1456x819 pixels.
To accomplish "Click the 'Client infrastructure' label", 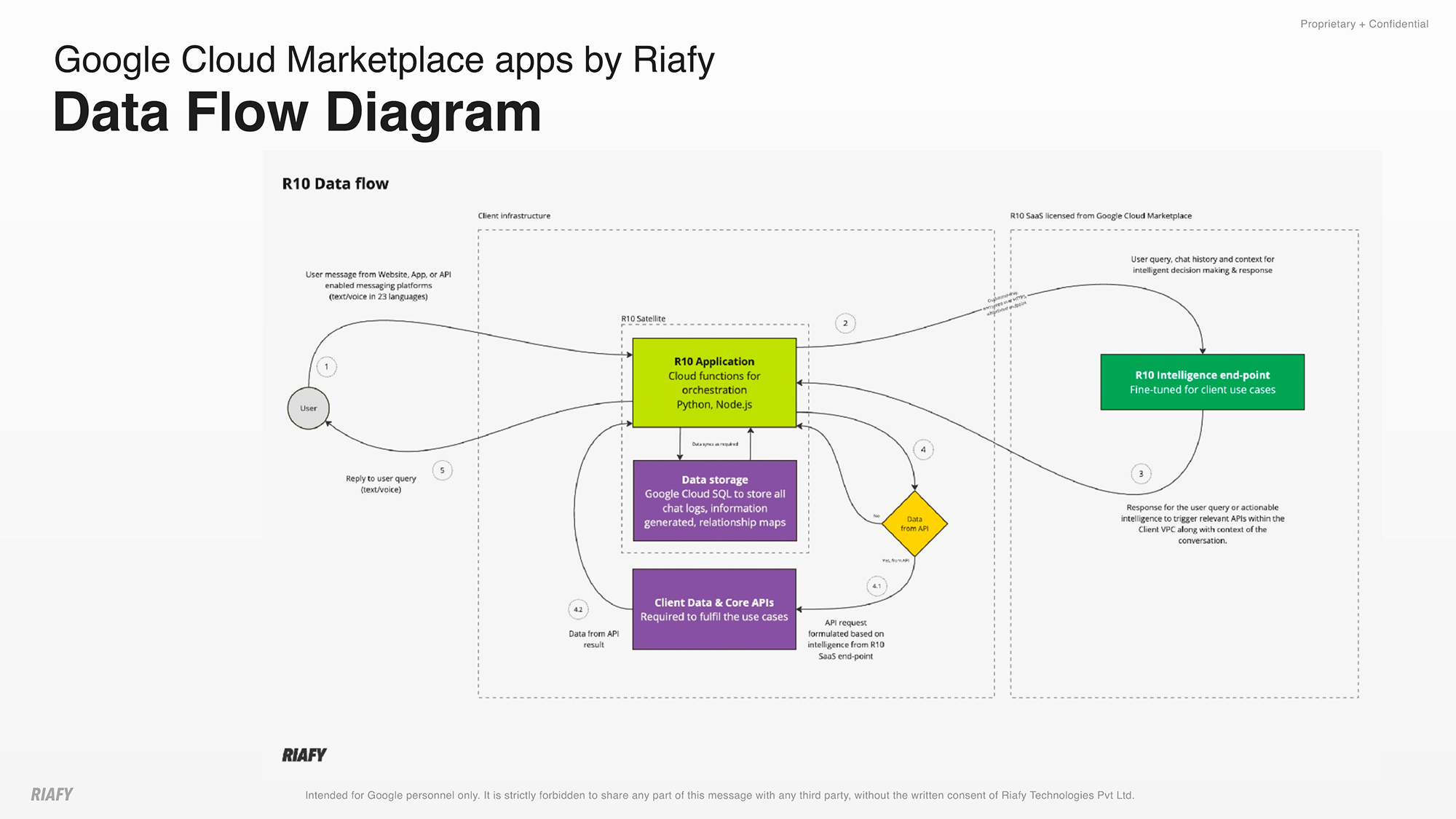I will click(x=514, y=215).
